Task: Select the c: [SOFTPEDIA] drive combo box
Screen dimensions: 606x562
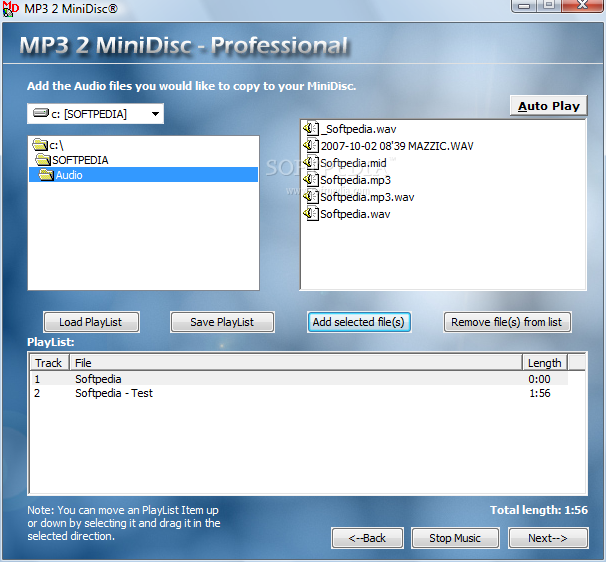Action: [x=95, y=114]
